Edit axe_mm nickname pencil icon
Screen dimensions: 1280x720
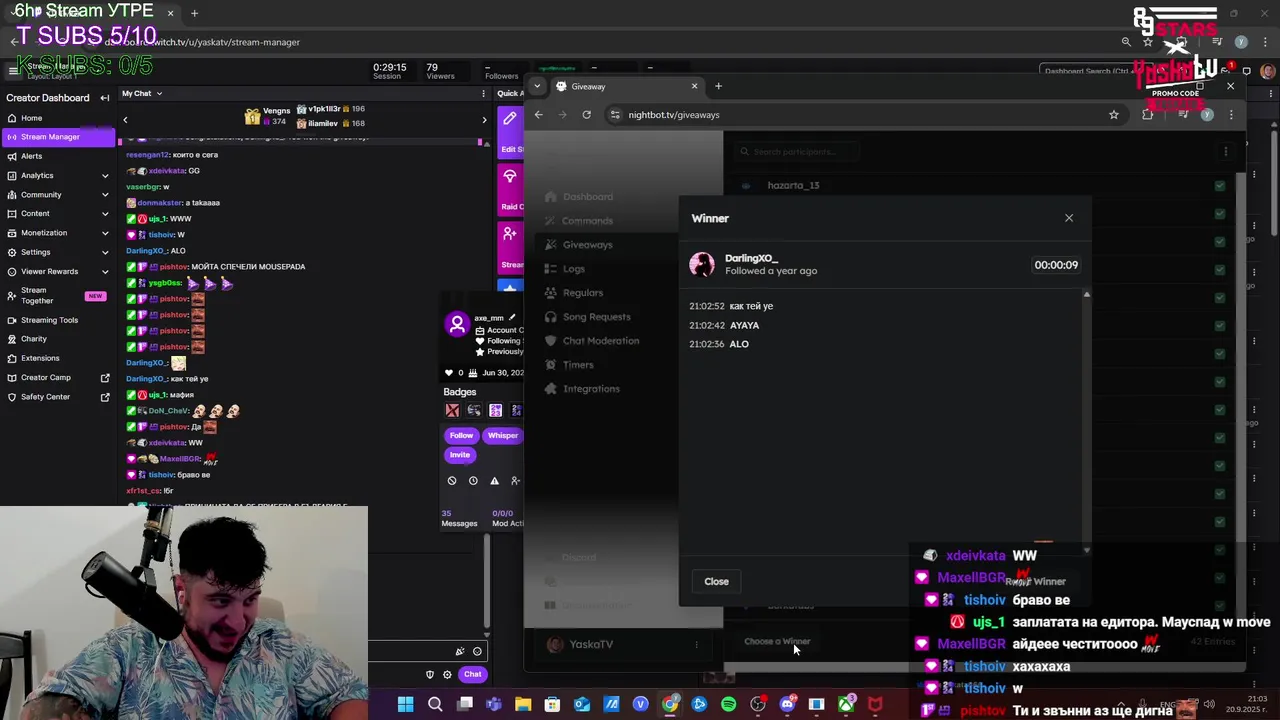pyautogui.click(x=512, y=318)
